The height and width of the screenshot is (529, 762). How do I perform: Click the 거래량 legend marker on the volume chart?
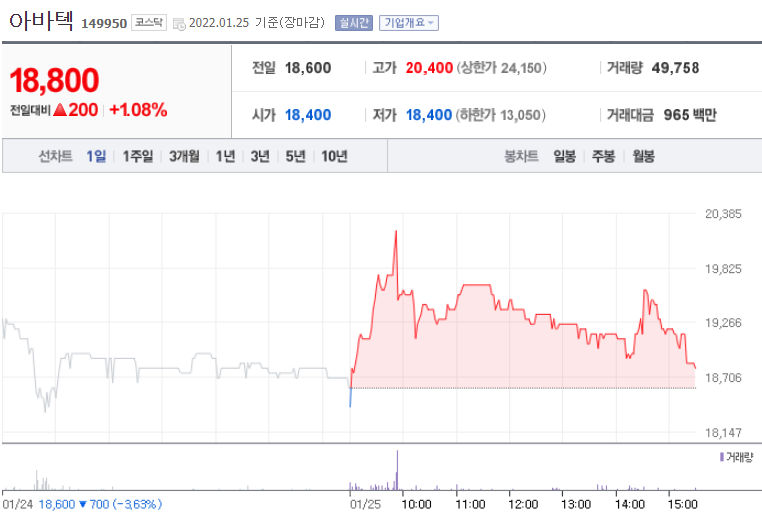(722, 457)
